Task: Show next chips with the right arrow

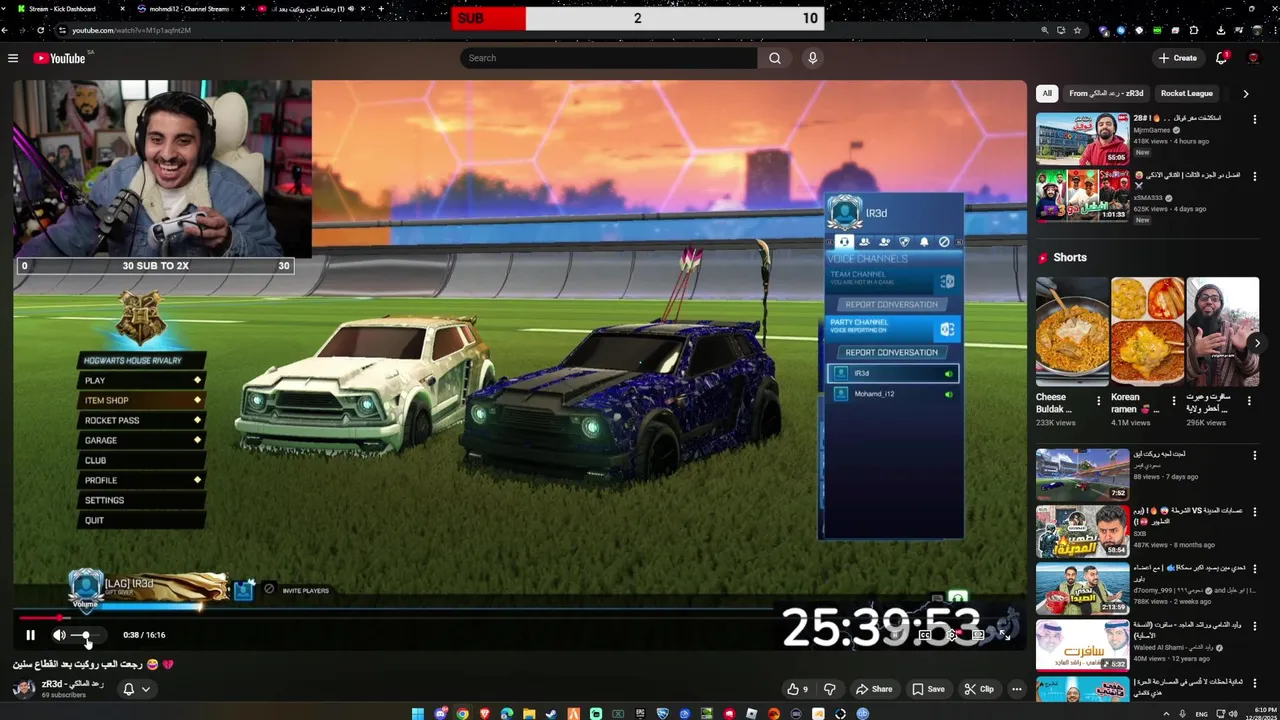Action: click(x=1245, y=94)
